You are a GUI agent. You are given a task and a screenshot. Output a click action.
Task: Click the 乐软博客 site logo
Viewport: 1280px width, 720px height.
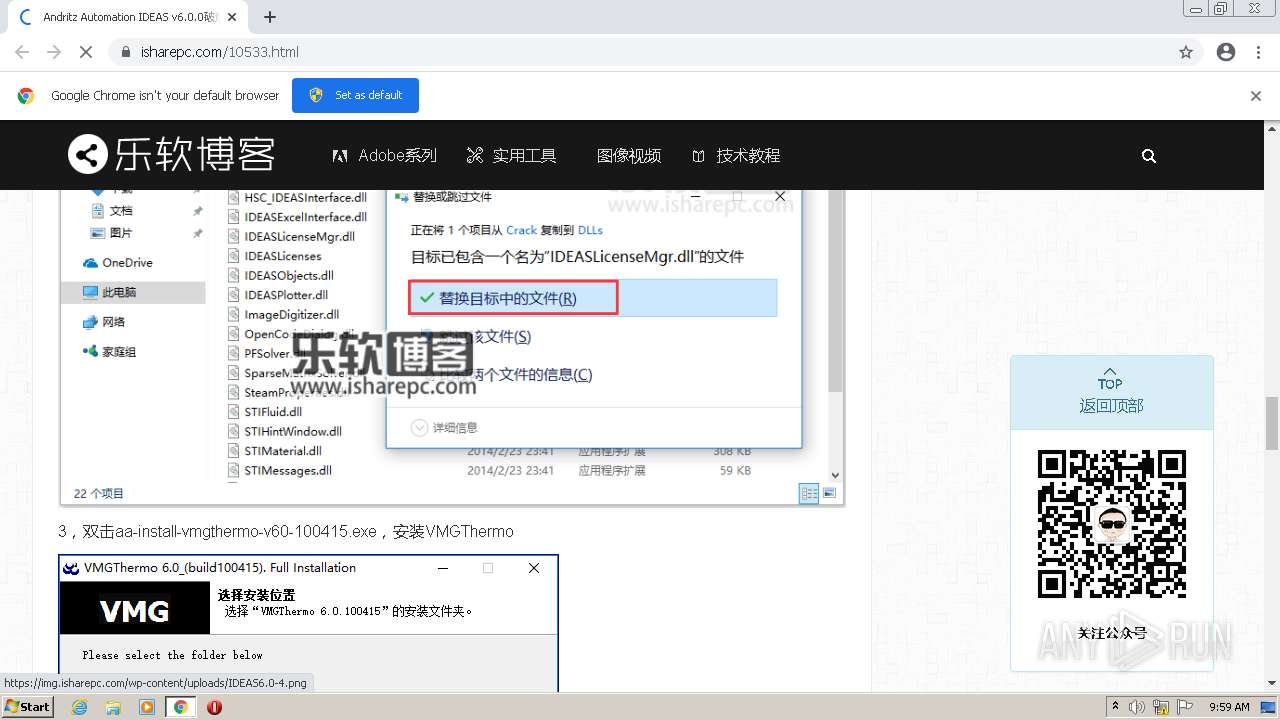tap(171, 155)
